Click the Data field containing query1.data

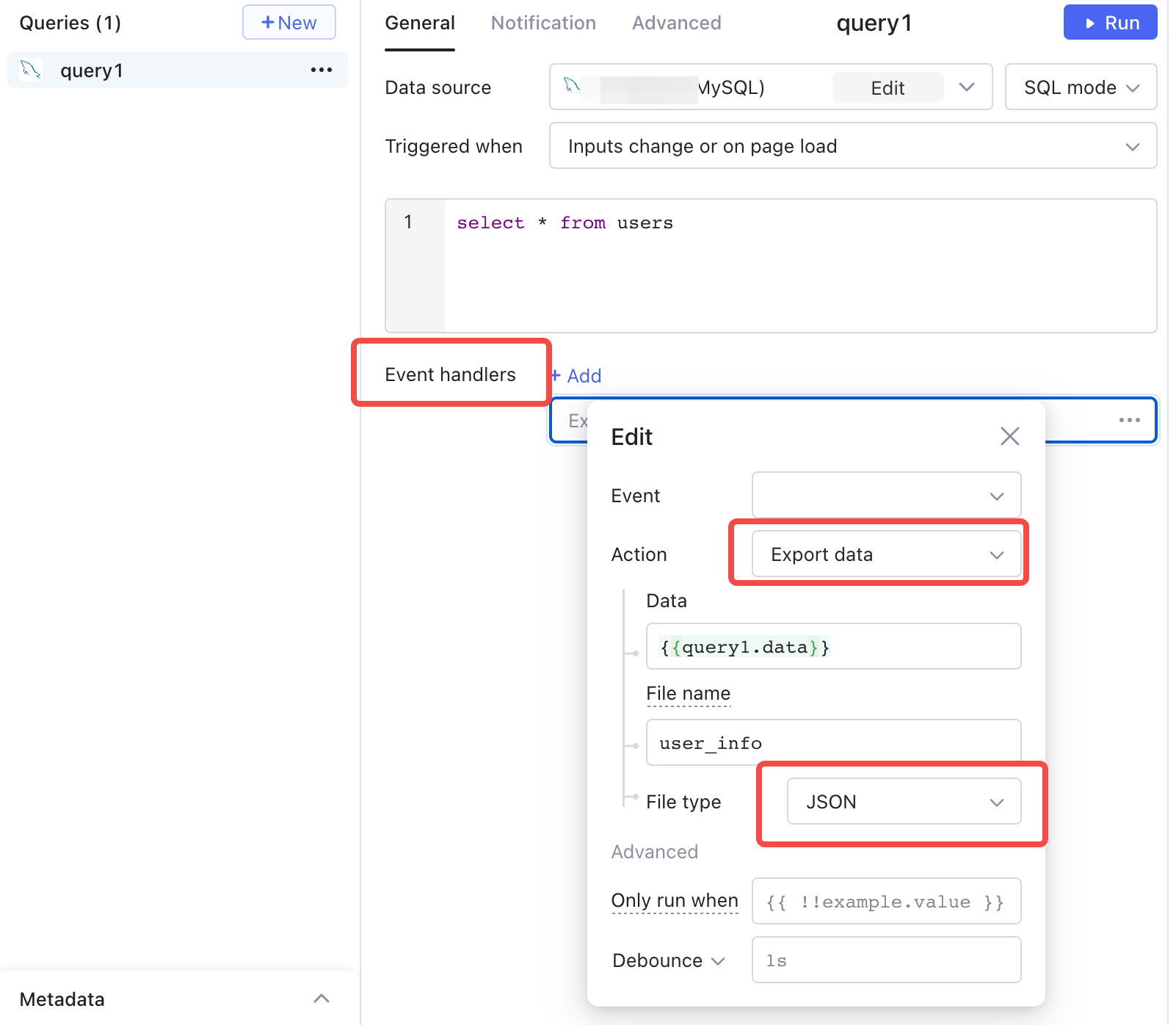click(x=832, y=646)
